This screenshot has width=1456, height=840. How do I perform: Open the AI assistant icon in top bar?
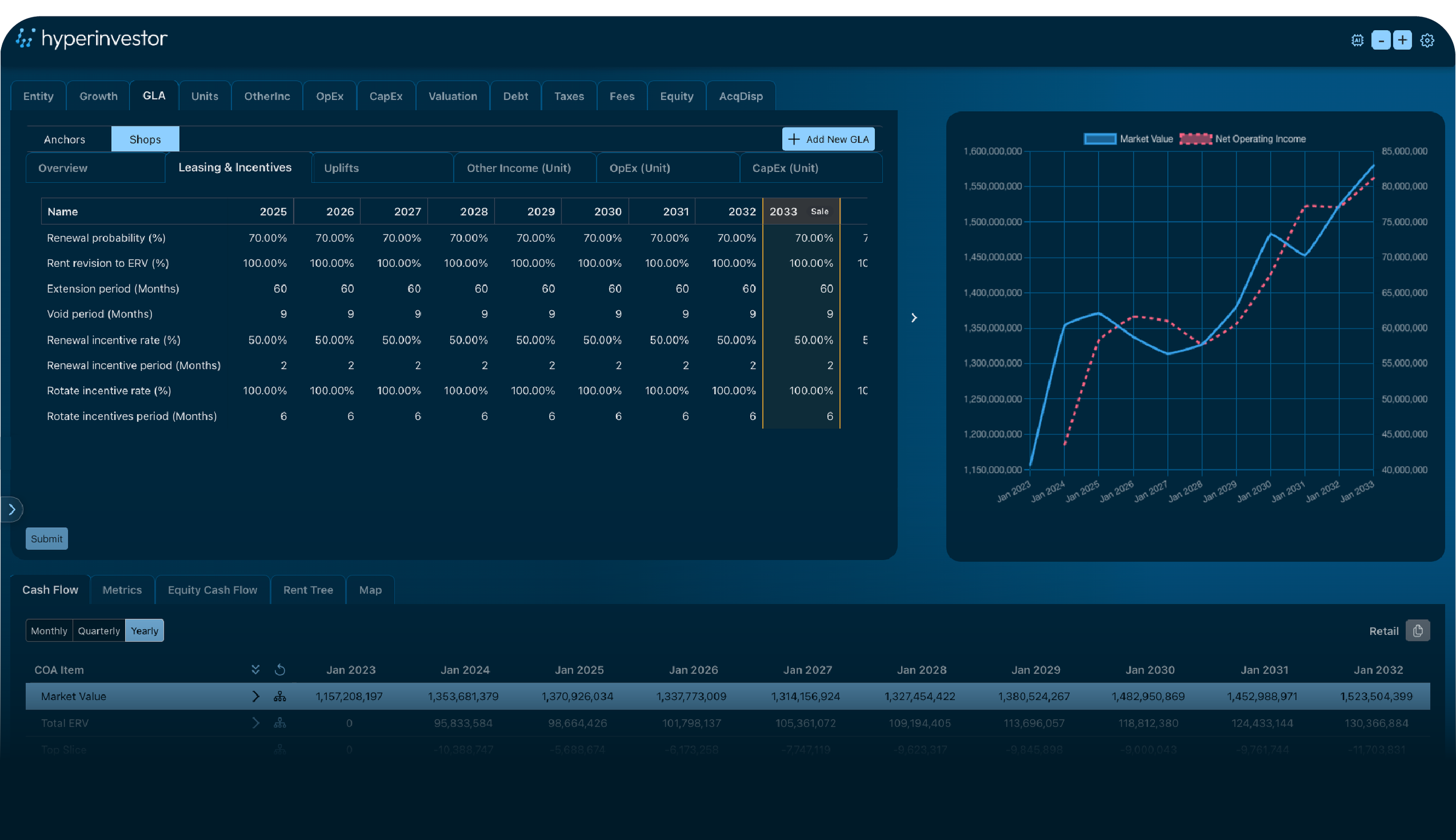[1358, 40]
